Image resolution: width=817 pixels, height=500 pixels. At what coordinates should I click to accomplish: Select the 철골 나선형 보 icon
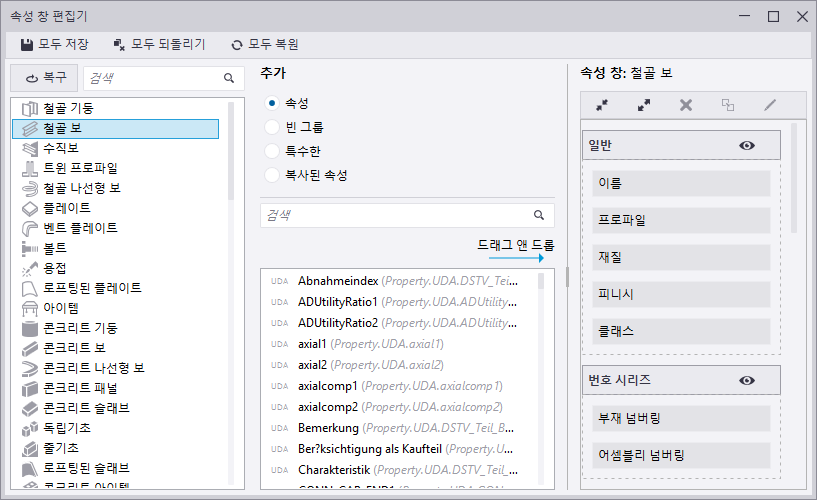[x=30, y=188]
